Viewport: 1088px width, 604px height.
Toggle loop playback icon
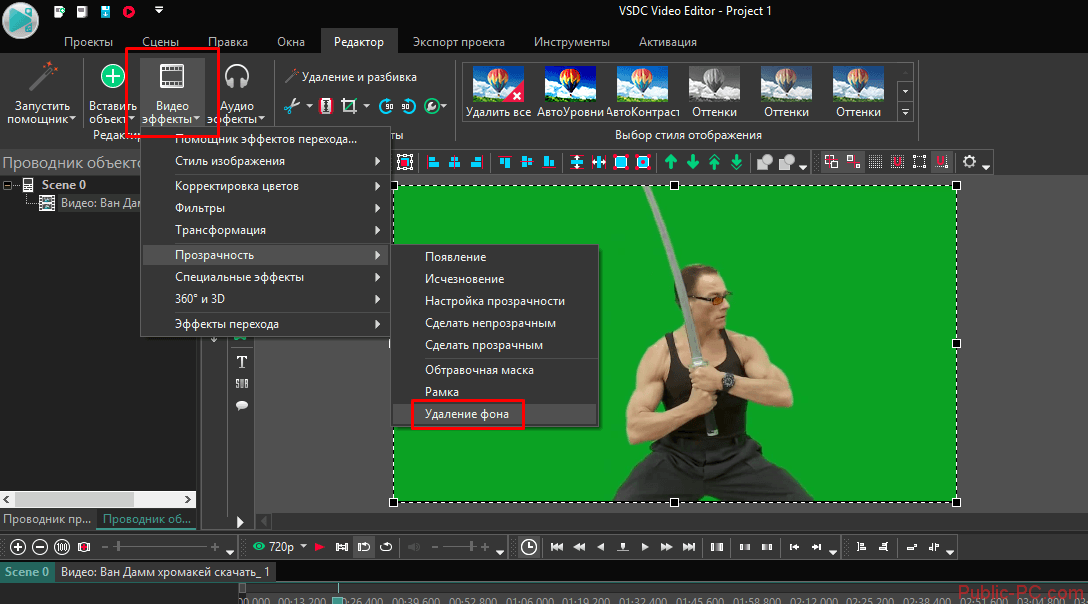click(386, 547)
